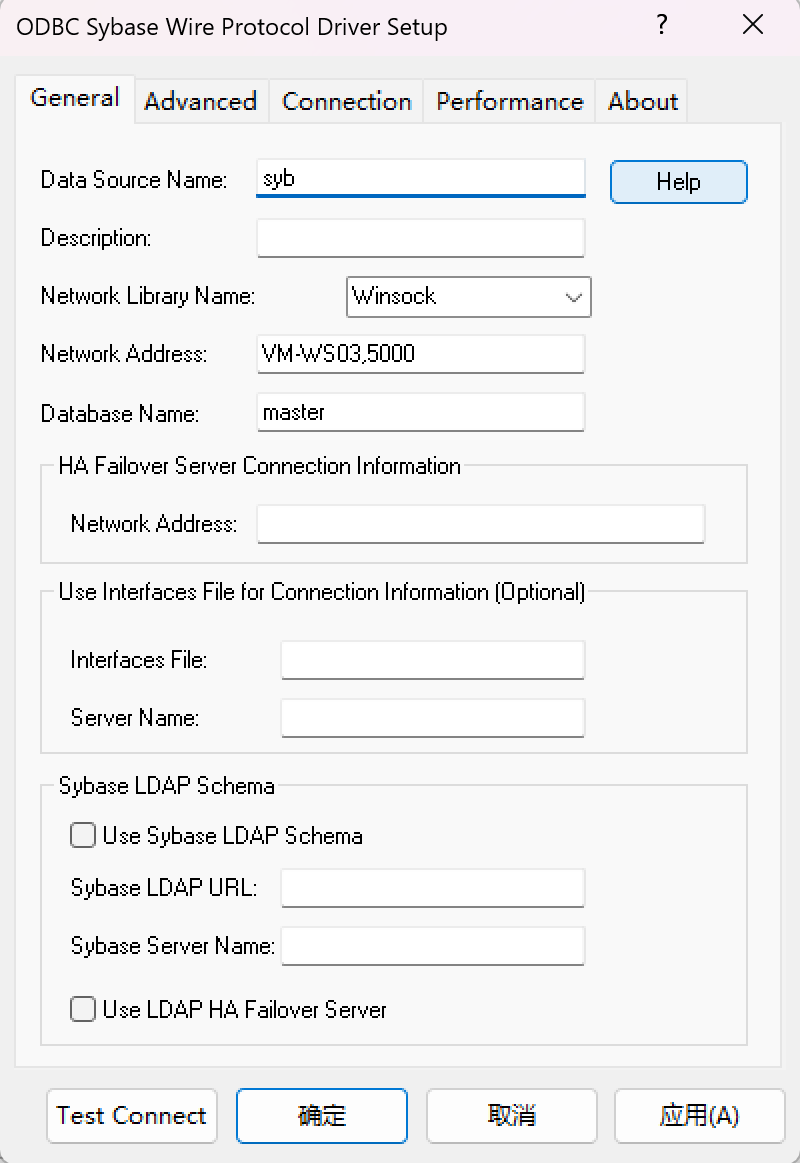800x1163 pixels.
Task: Click the Data Source Name label
Action: tap(133, 180)
